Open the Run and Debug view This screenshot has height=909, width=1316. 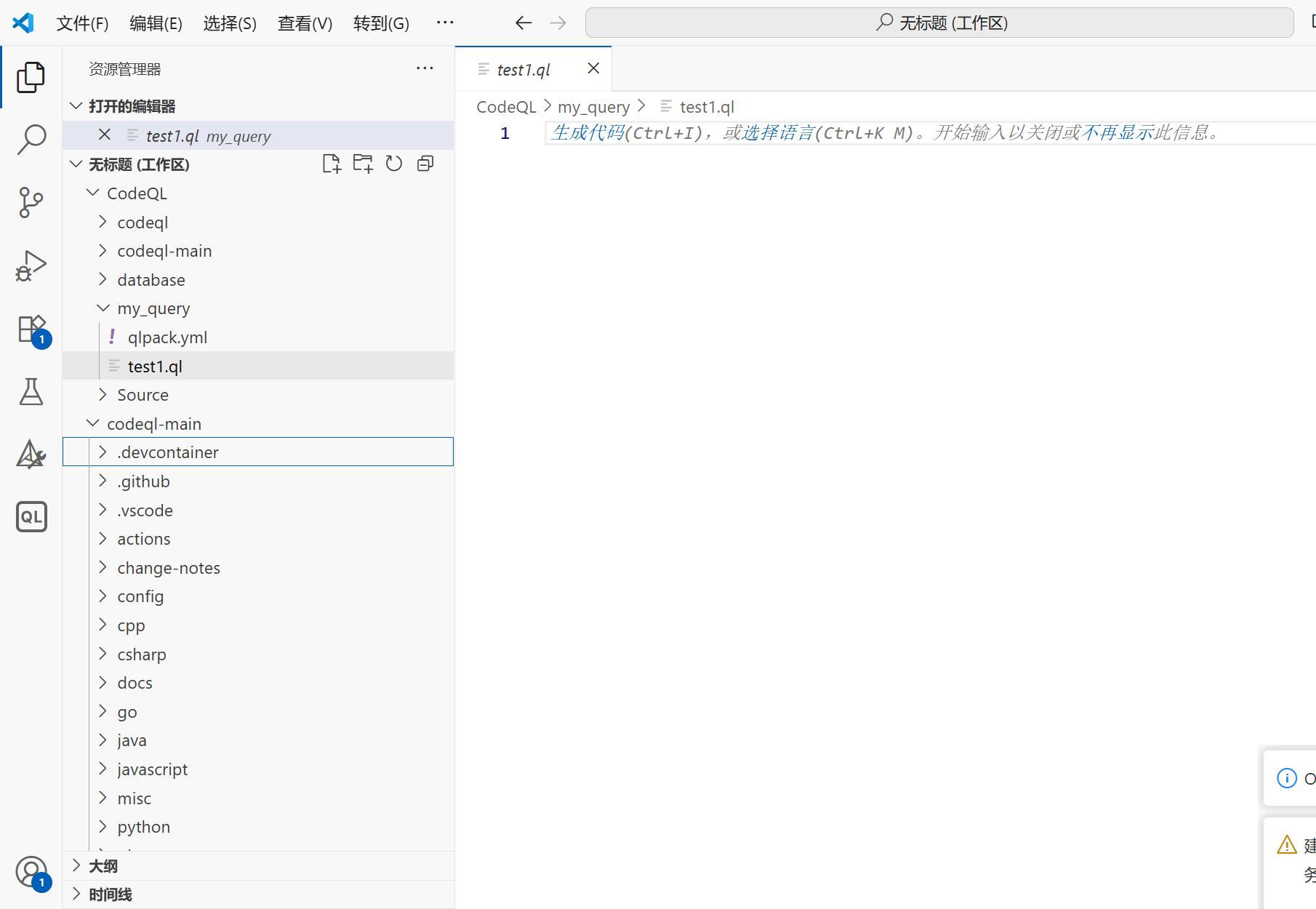pos(31,265)
